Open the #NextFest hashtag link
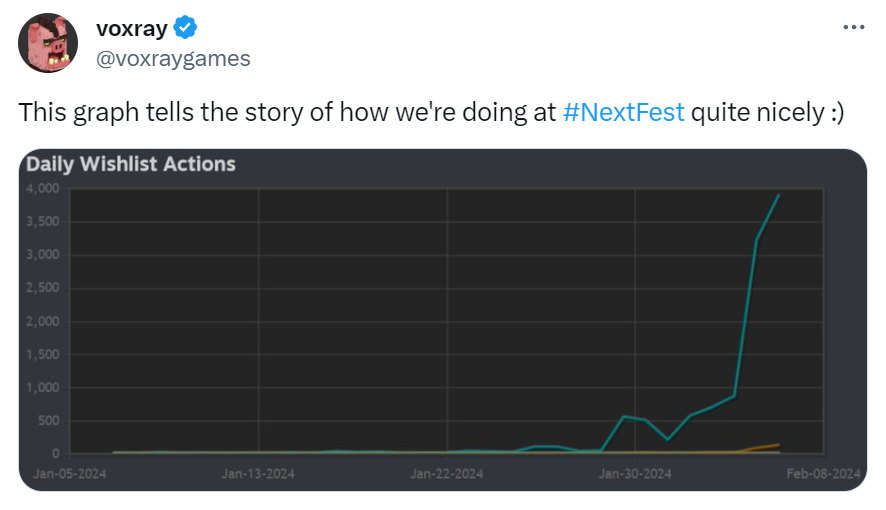Image resolution: width=886 pixels, height=510 pixels. click(624, 112)
